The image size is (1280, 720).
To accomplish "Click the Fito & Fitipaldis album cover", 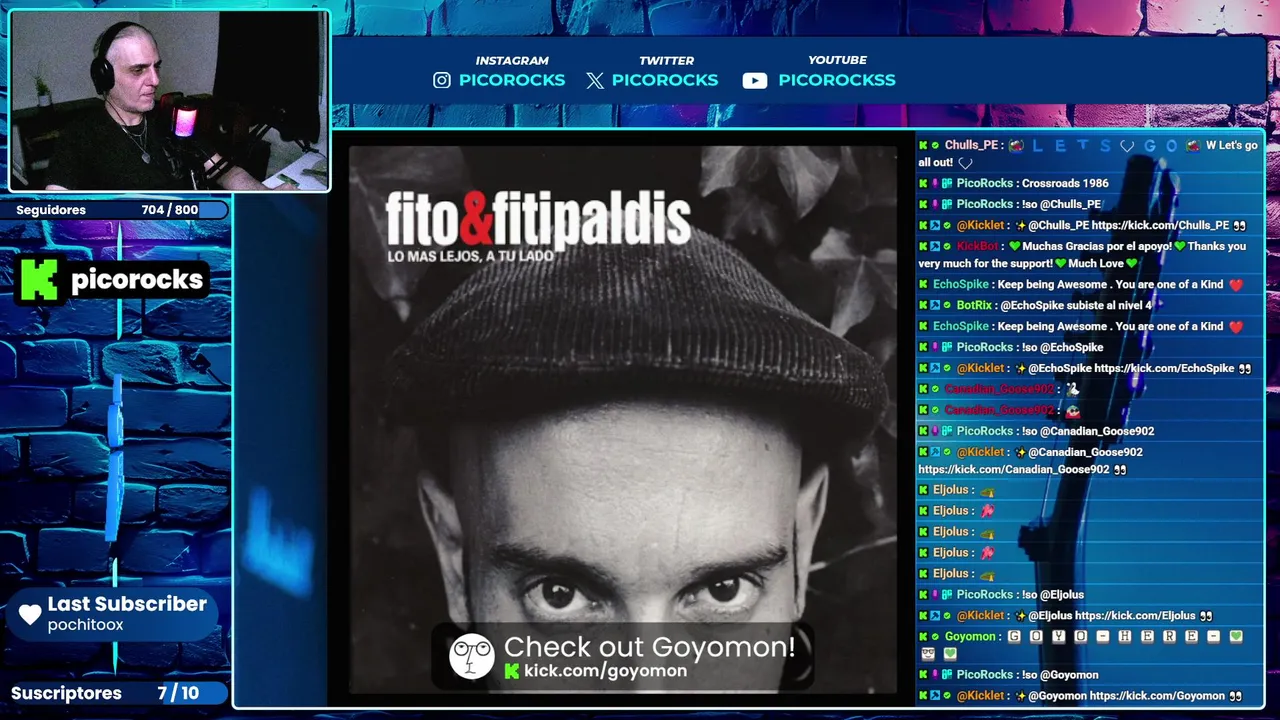I will tap(623, 419).
